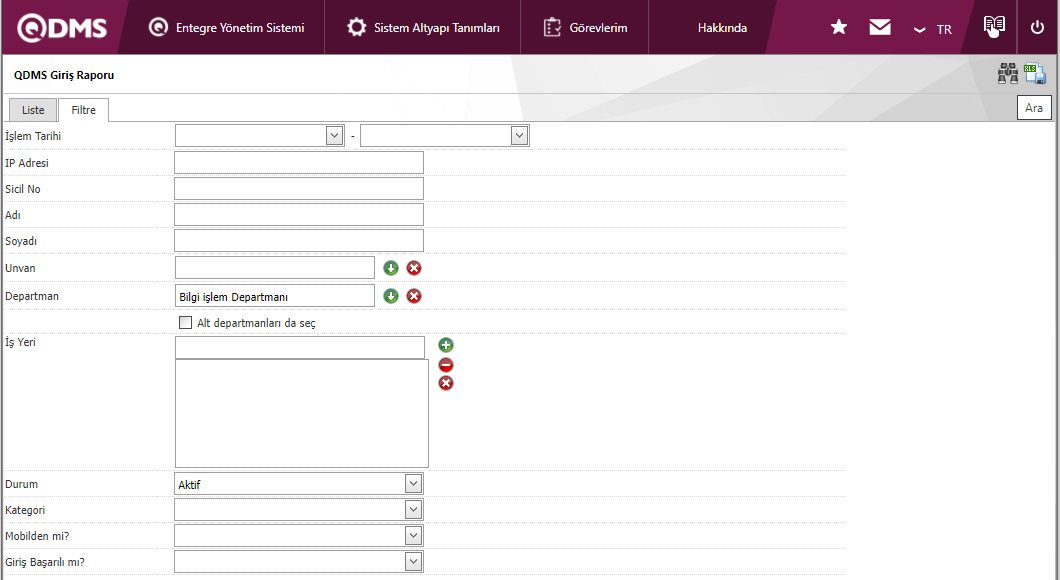Click the Hakkında link
This screenshot has height=580, width=1060.
[722, 28]
